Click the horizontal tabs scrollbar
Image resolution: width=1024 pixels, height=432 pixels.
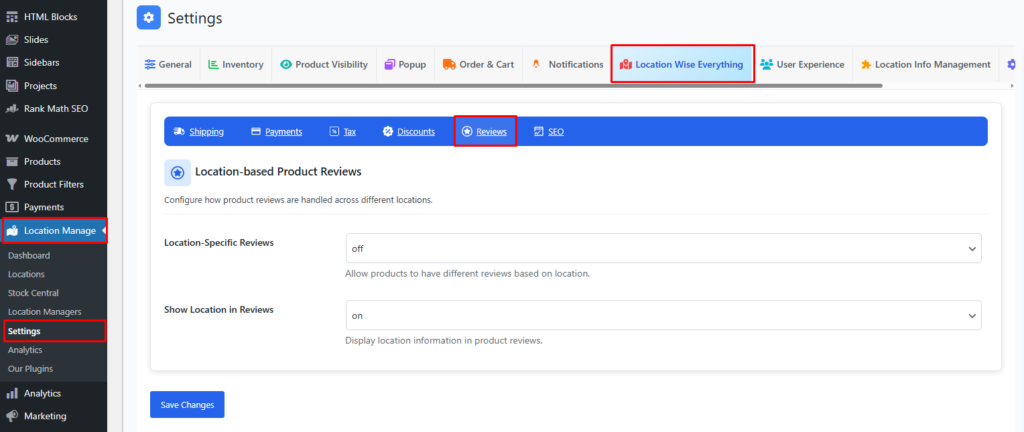click(510, 87)
